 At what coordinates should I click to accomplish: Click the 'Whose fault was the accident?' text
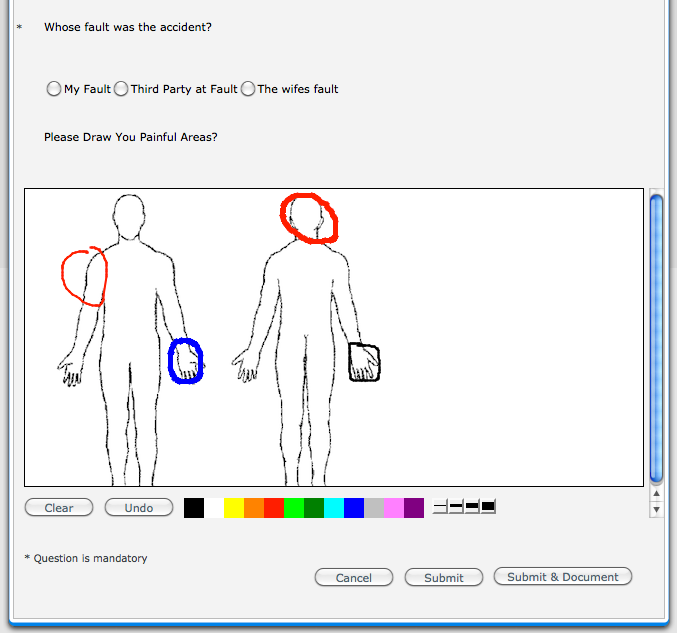128,27
